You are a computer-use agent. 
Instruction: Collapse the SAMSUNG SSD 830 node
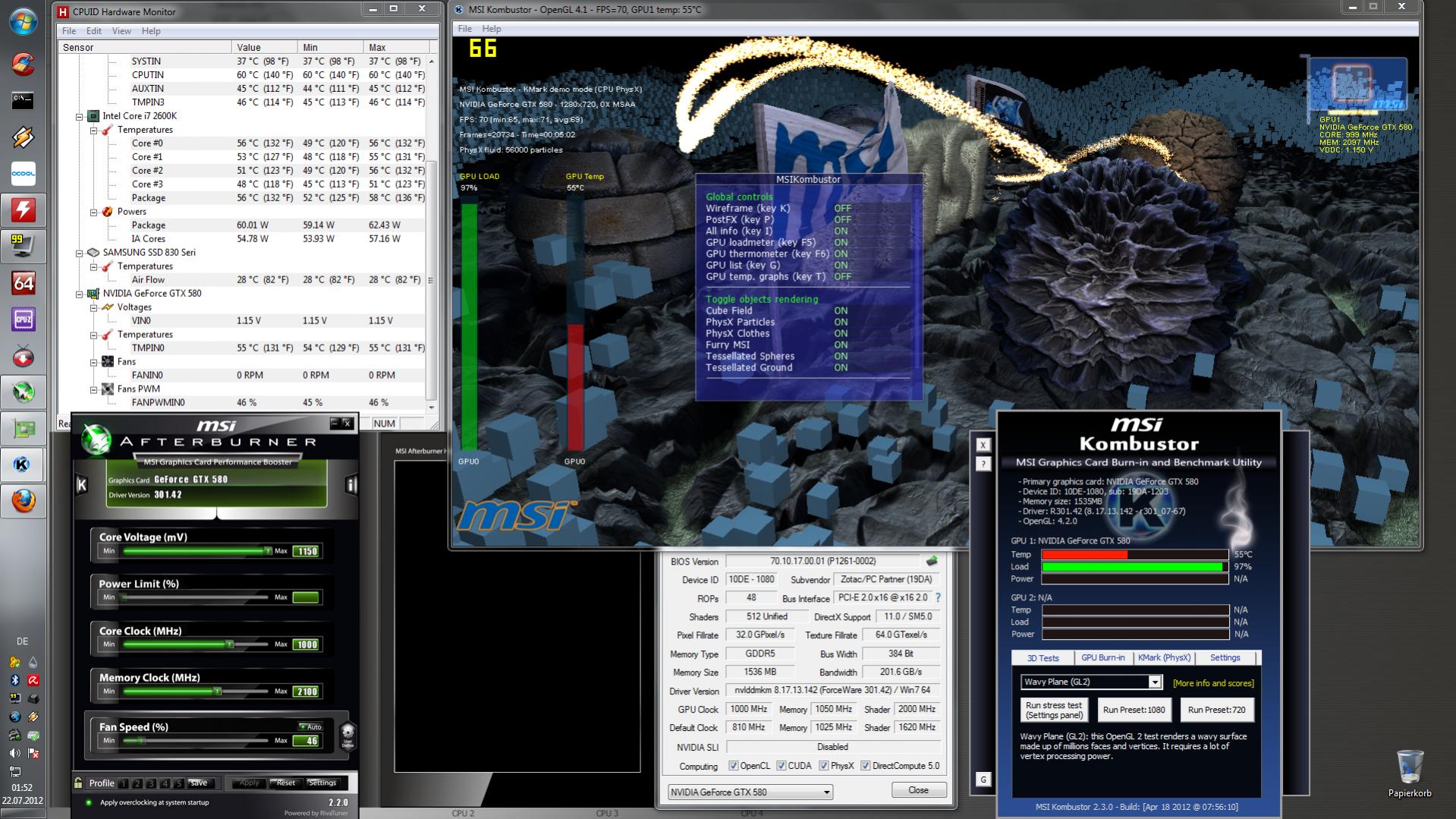tap(79, 253)
